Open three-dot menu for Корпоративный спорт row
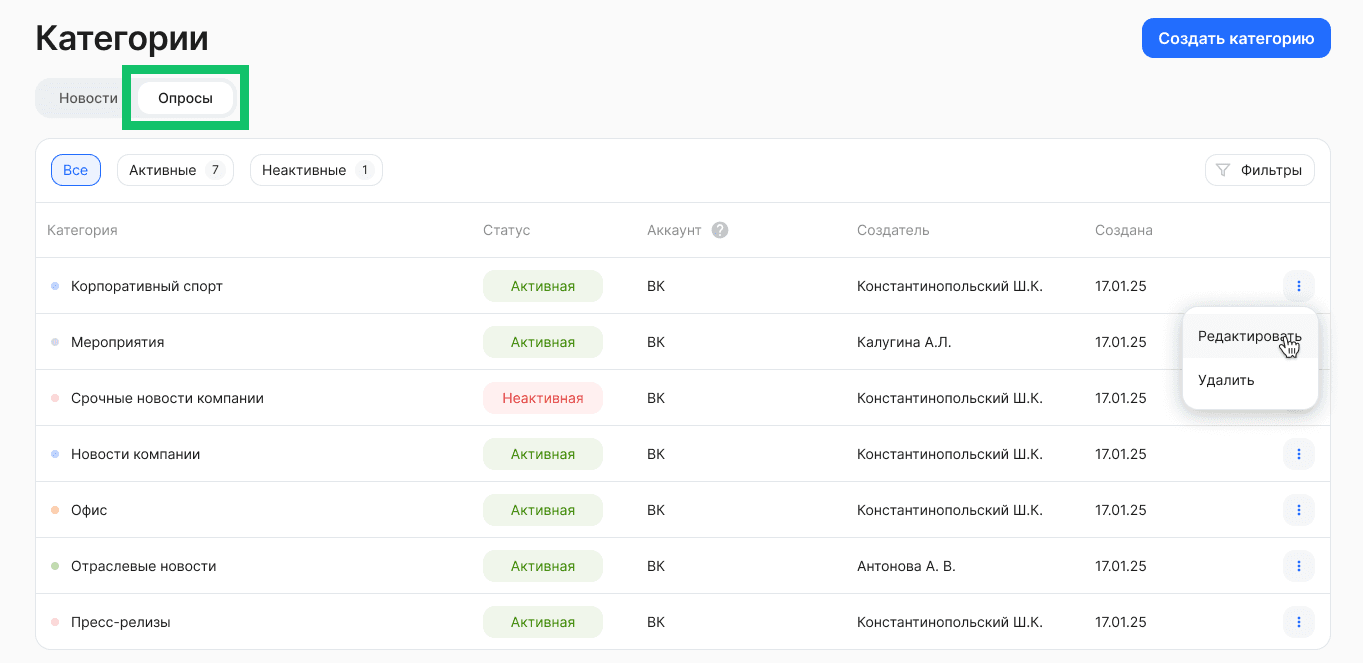1363x663 pixels. click(x=1298, y=286)
